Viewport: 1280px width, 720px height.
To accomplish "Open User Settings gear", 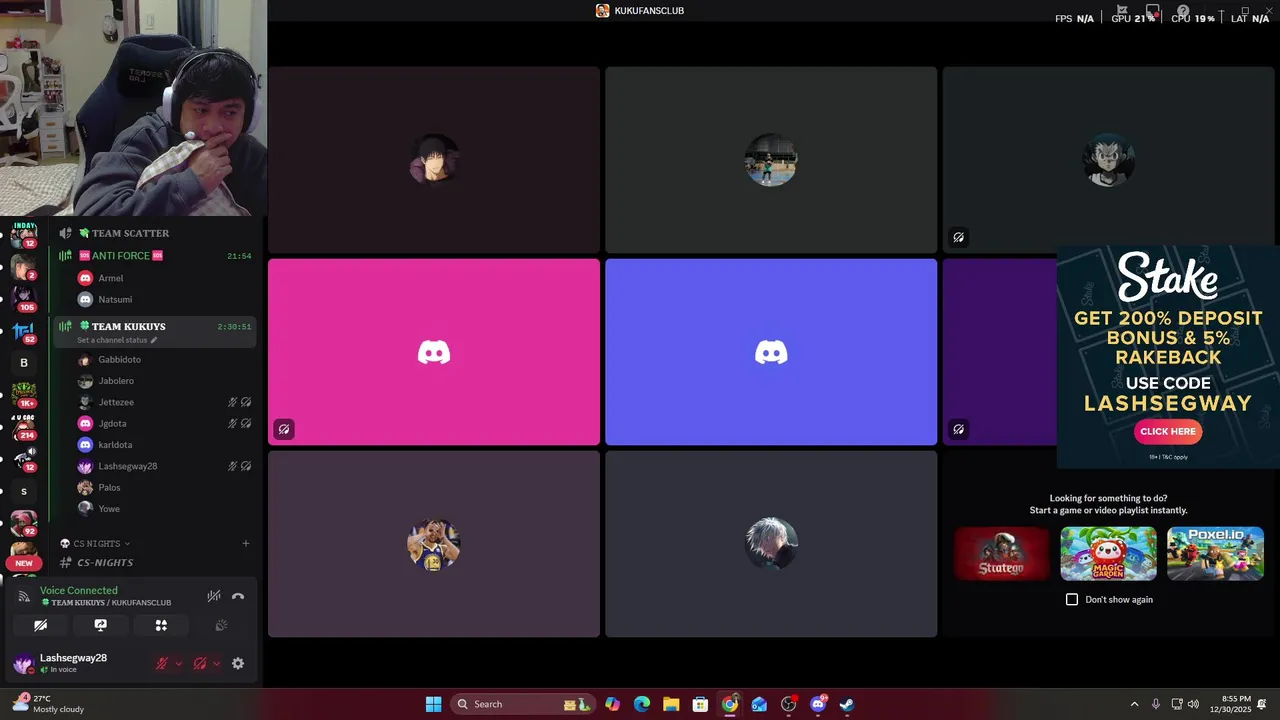I will click(238, 663).
